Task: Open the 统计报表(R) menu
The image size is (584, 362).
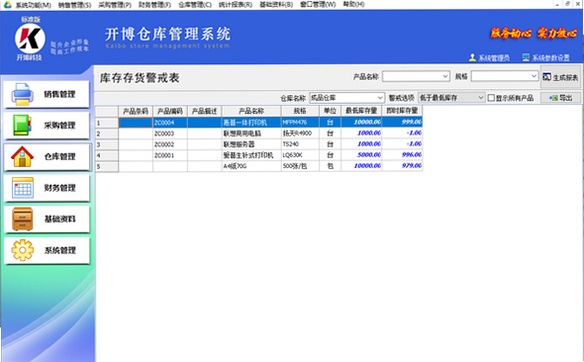Action: coord(235,5)
